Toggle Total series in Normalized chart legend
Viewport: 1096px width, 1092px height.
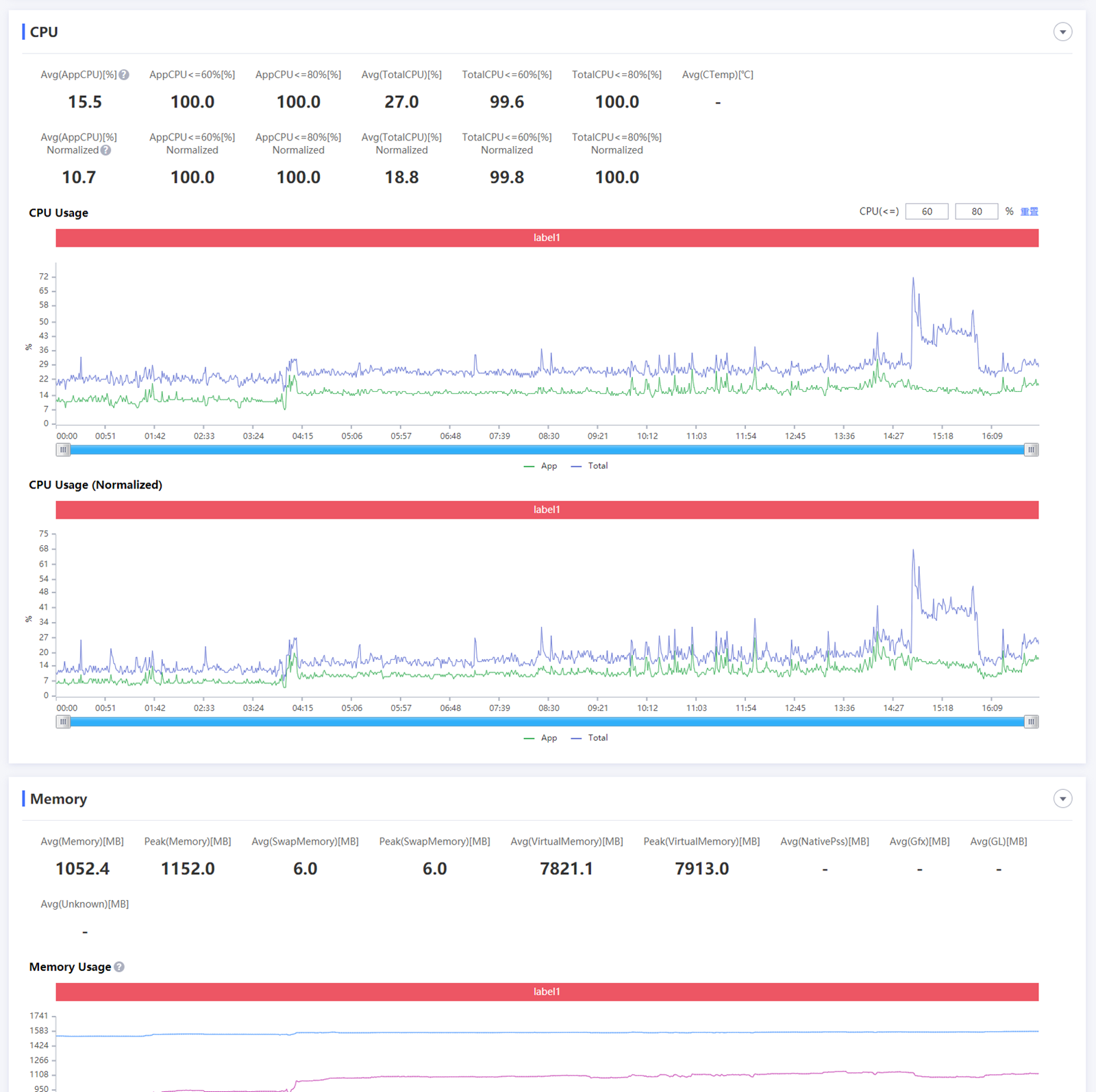coord(590,738)
